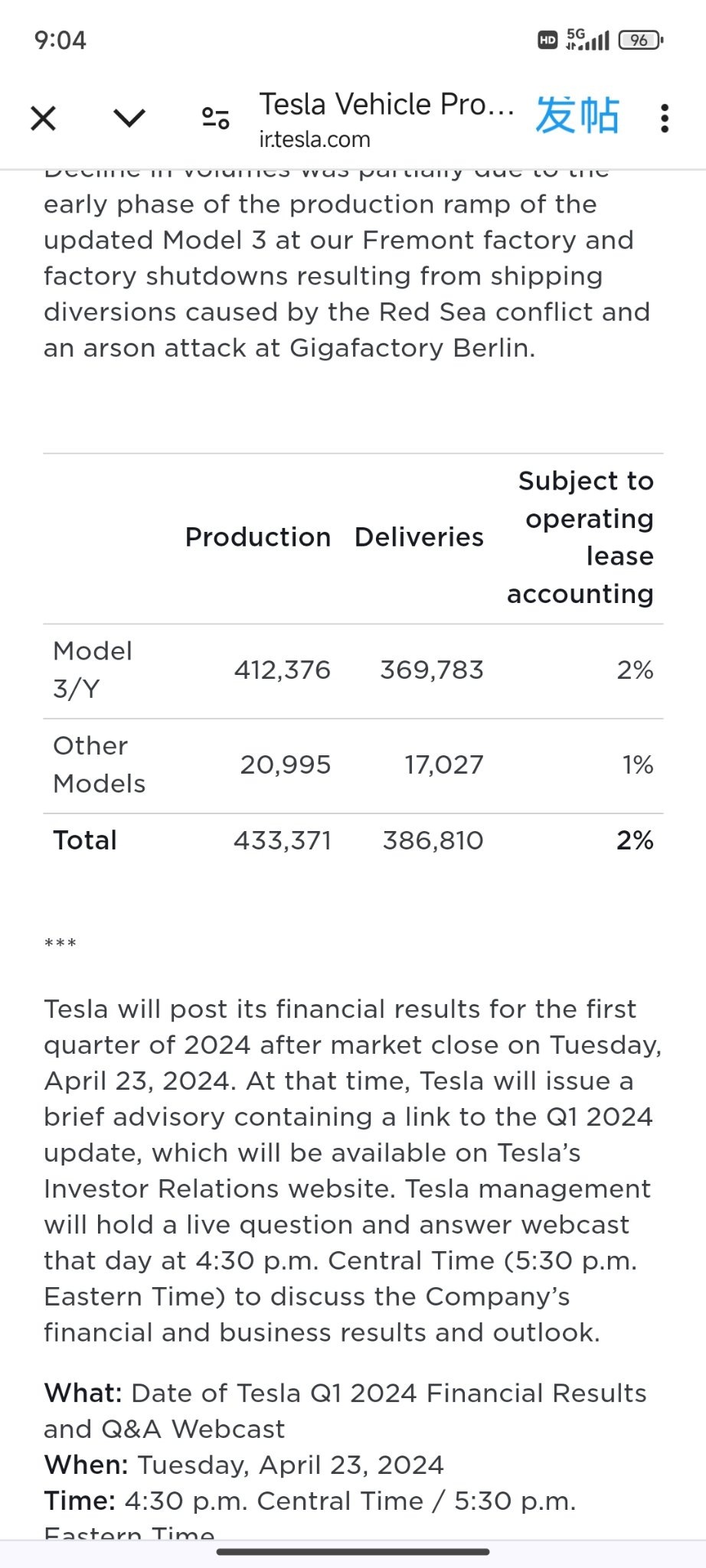Tap the Subject to operating lease accounting header
Screen dimensions: 706x1568
click(x=580, y=537)
